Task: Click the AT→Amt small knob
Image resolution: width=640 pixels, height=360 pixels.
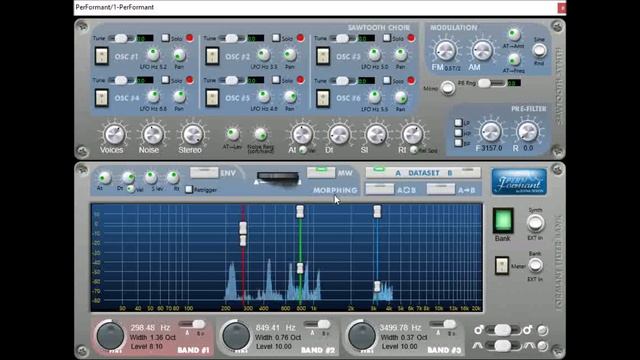Action: [514, 35]
